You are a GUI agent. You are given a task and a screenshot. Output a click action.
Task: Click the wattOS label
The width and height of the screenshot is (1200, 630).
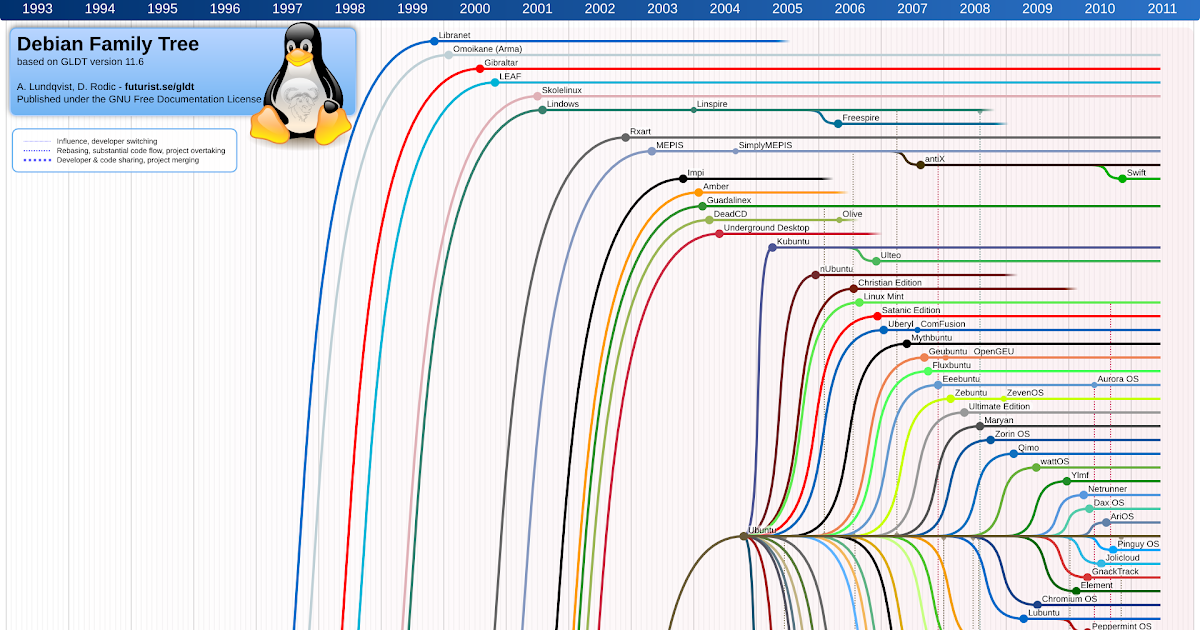(x=1055, y=462)
